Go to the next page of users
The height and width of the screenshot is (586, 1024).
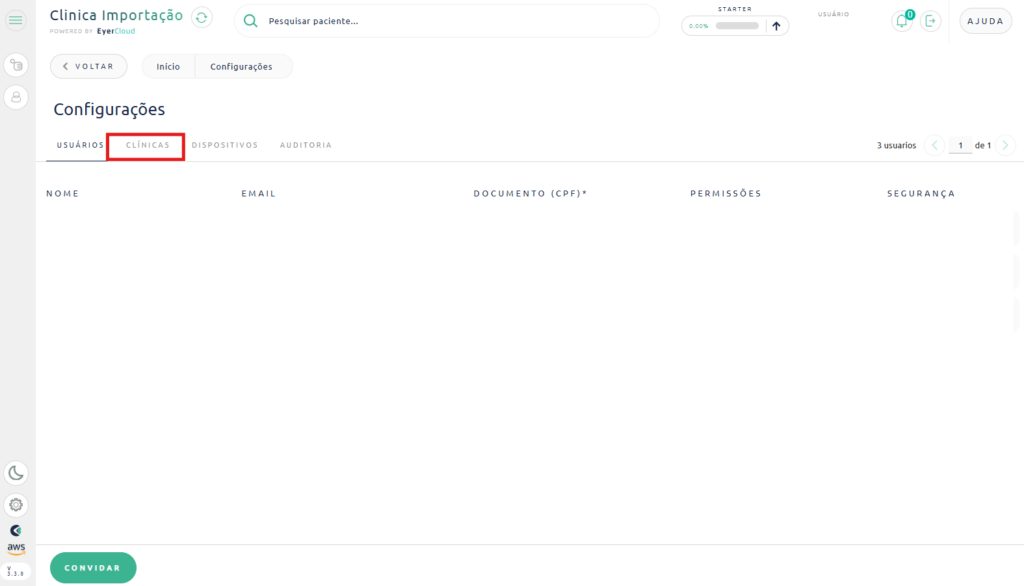tap(1005, 145)
